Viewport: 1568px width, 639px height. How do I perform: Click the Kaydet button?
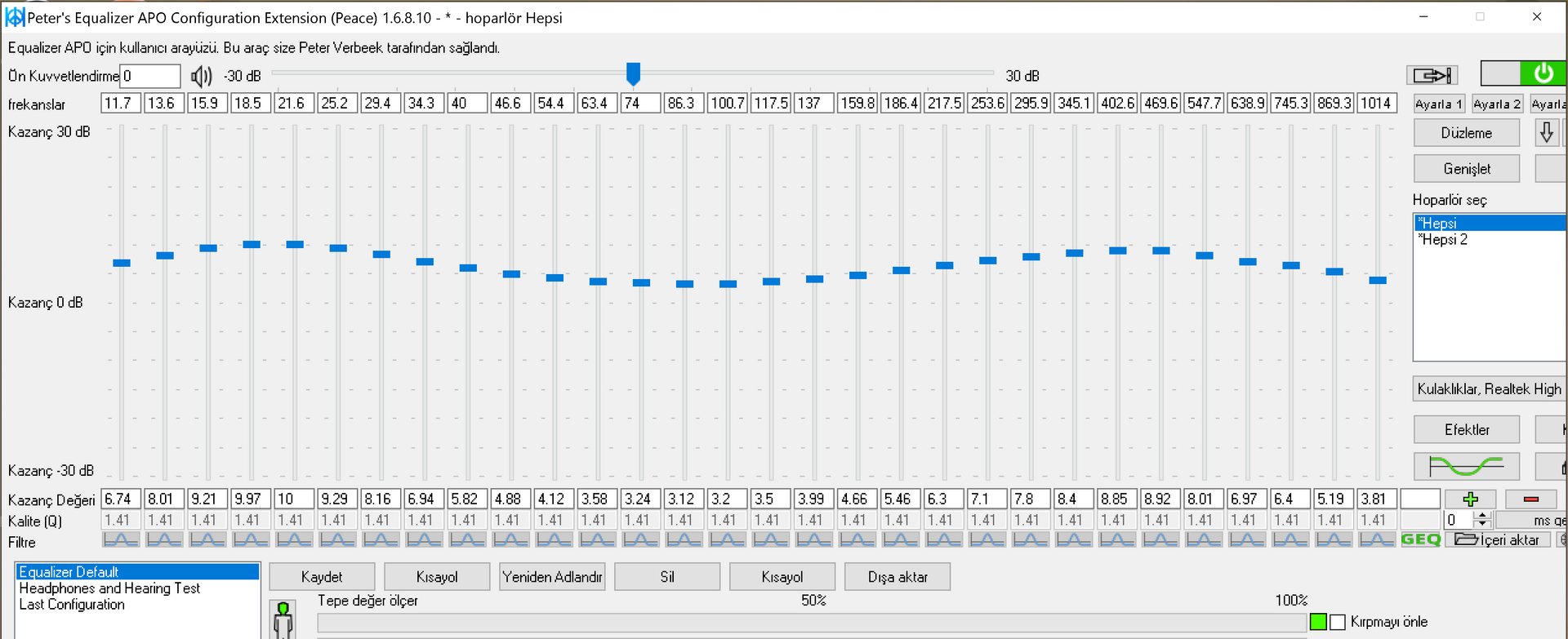pos(322,577)
